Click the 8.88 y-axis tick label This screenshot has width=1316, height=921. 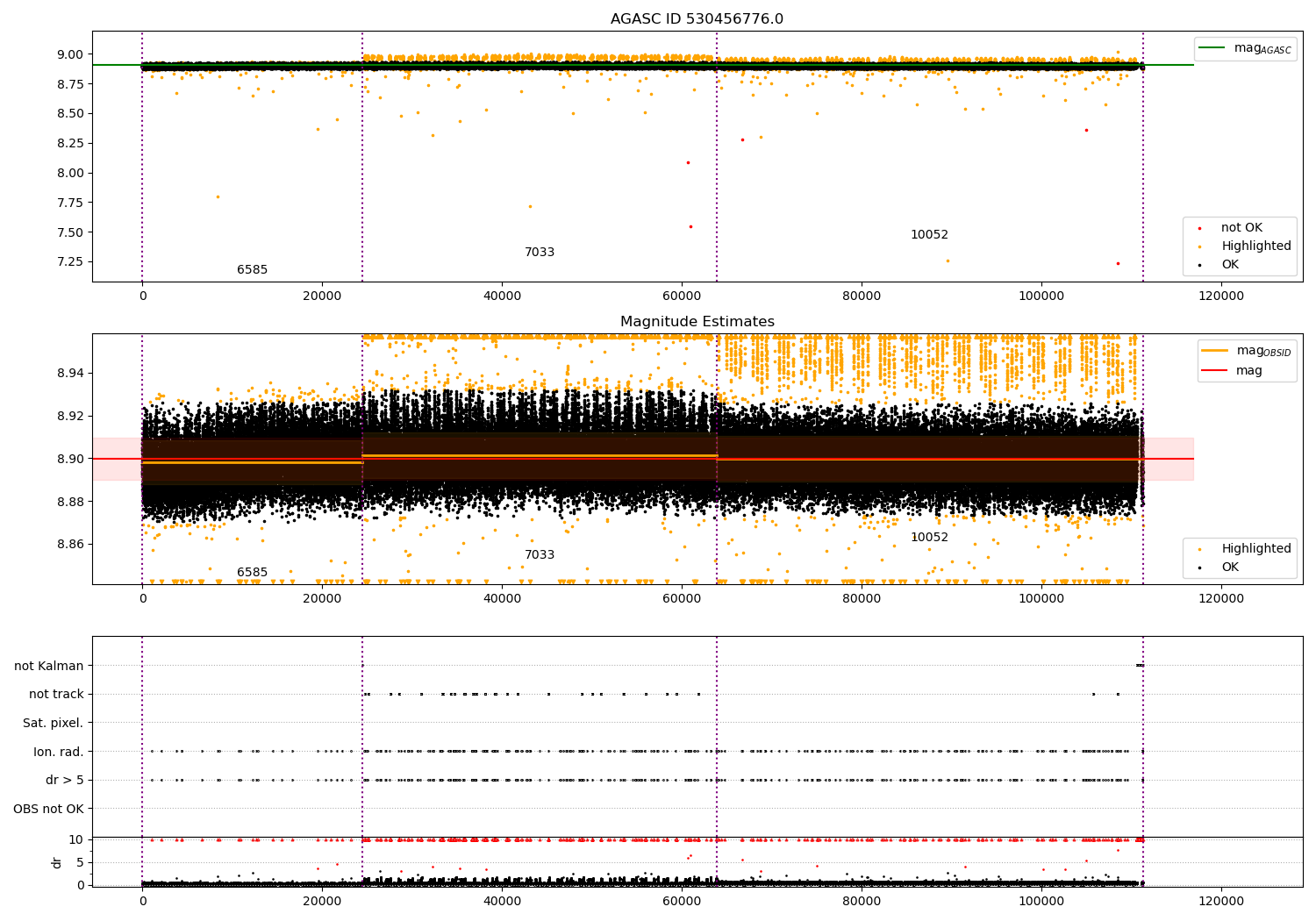click(x=70, y=502)
